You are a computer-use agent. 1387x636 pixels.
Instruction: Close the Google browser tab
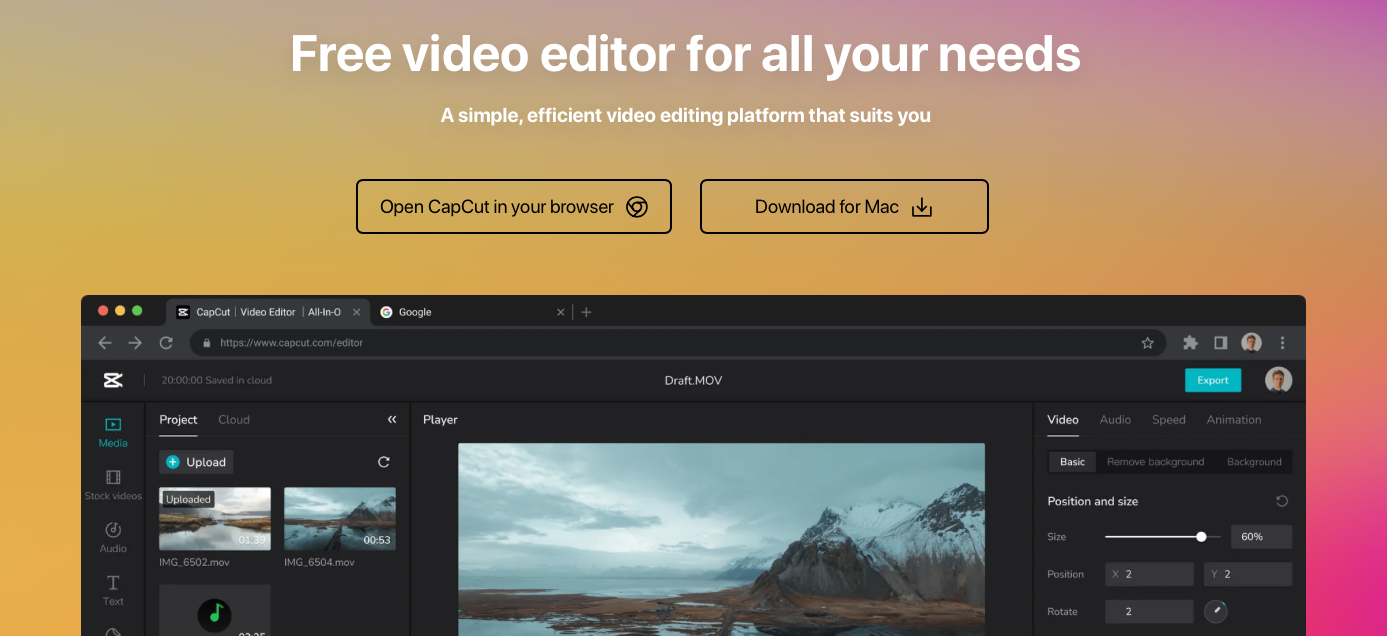561,312
